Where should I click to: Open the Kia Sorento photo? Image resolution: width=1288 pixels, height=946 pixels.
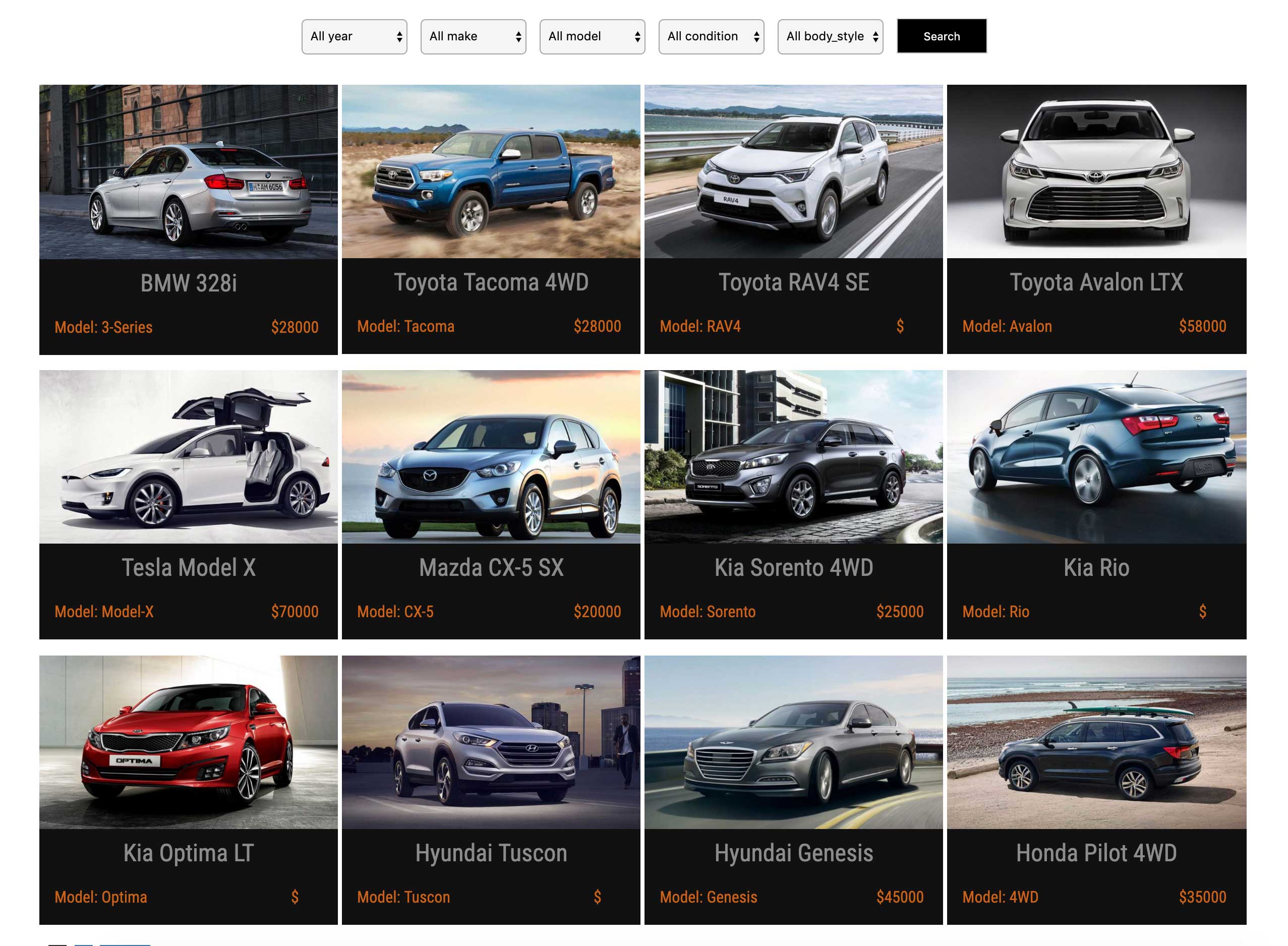(793, 456)
